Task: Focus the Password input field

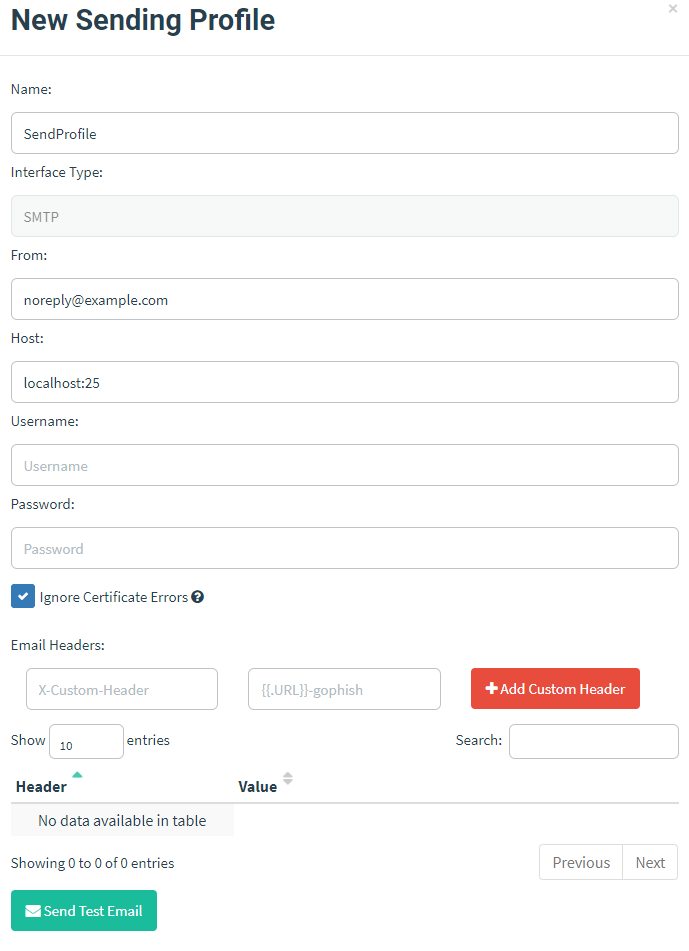Action: (x=345, y=548)
